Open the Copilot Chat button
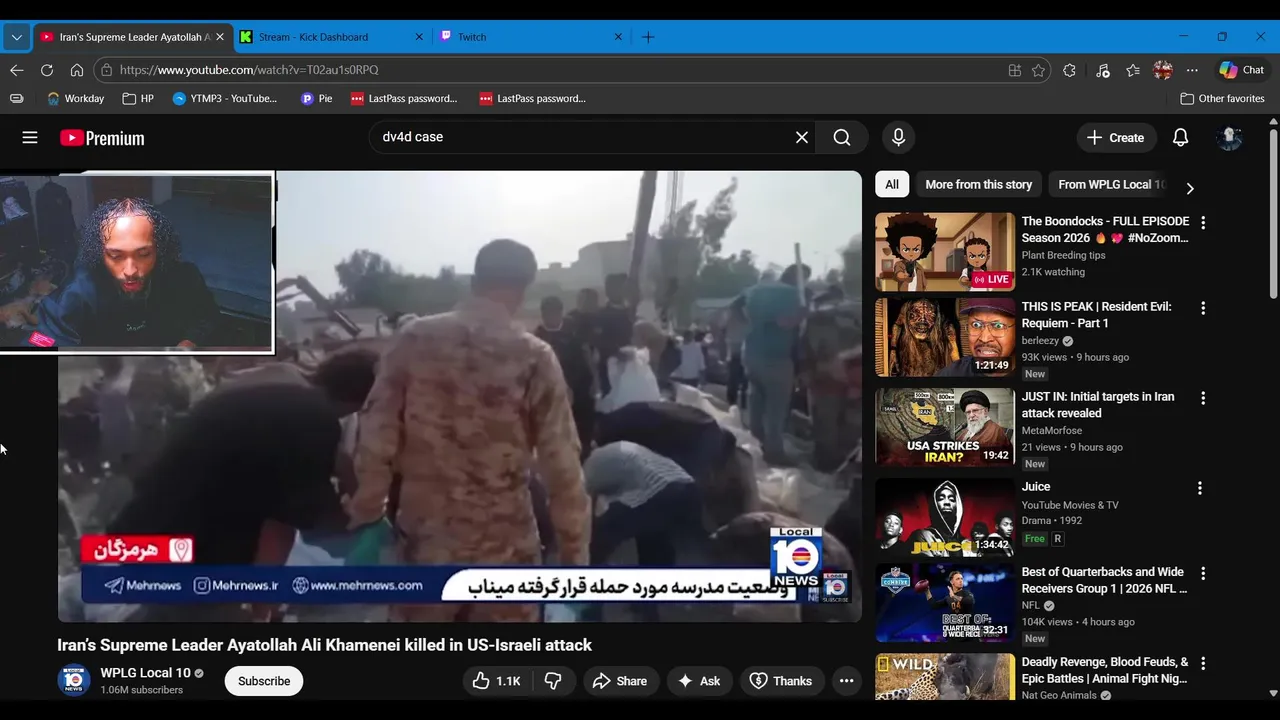Screen dimensions: 1280x720 pos(1242,70)
